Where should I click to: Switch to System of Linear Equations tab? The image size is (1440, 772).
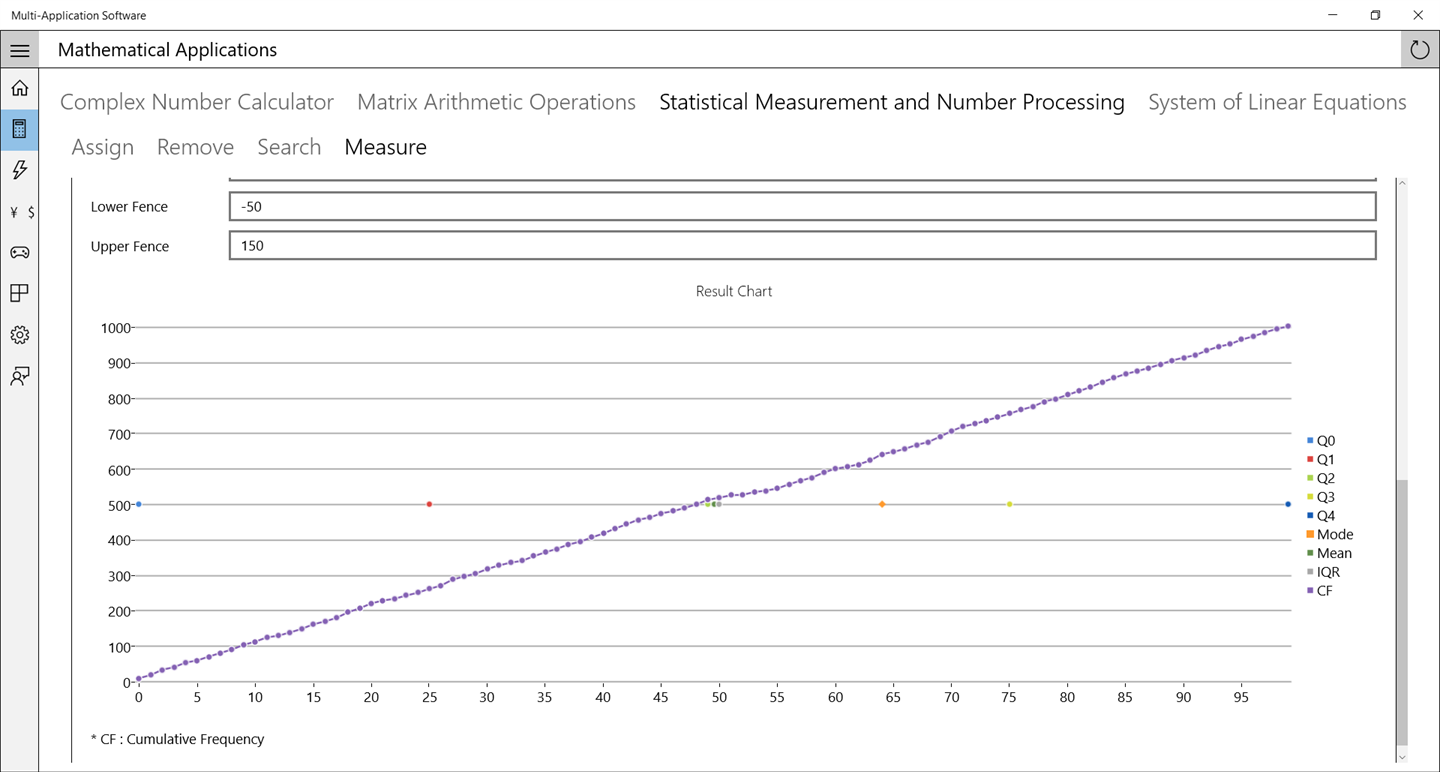coord(1277,102)
